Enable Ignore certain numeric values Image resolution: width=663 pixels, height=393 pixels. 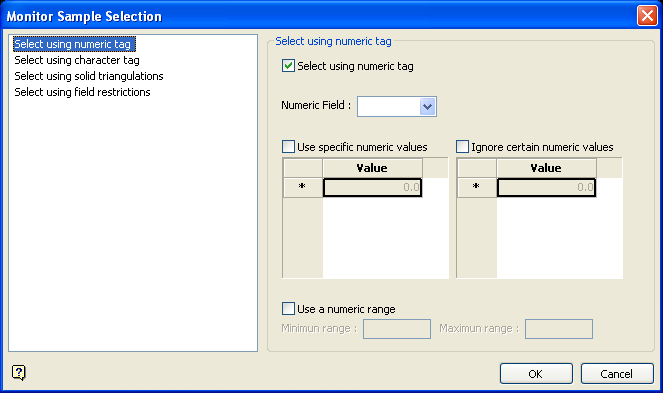click(463, 147)
